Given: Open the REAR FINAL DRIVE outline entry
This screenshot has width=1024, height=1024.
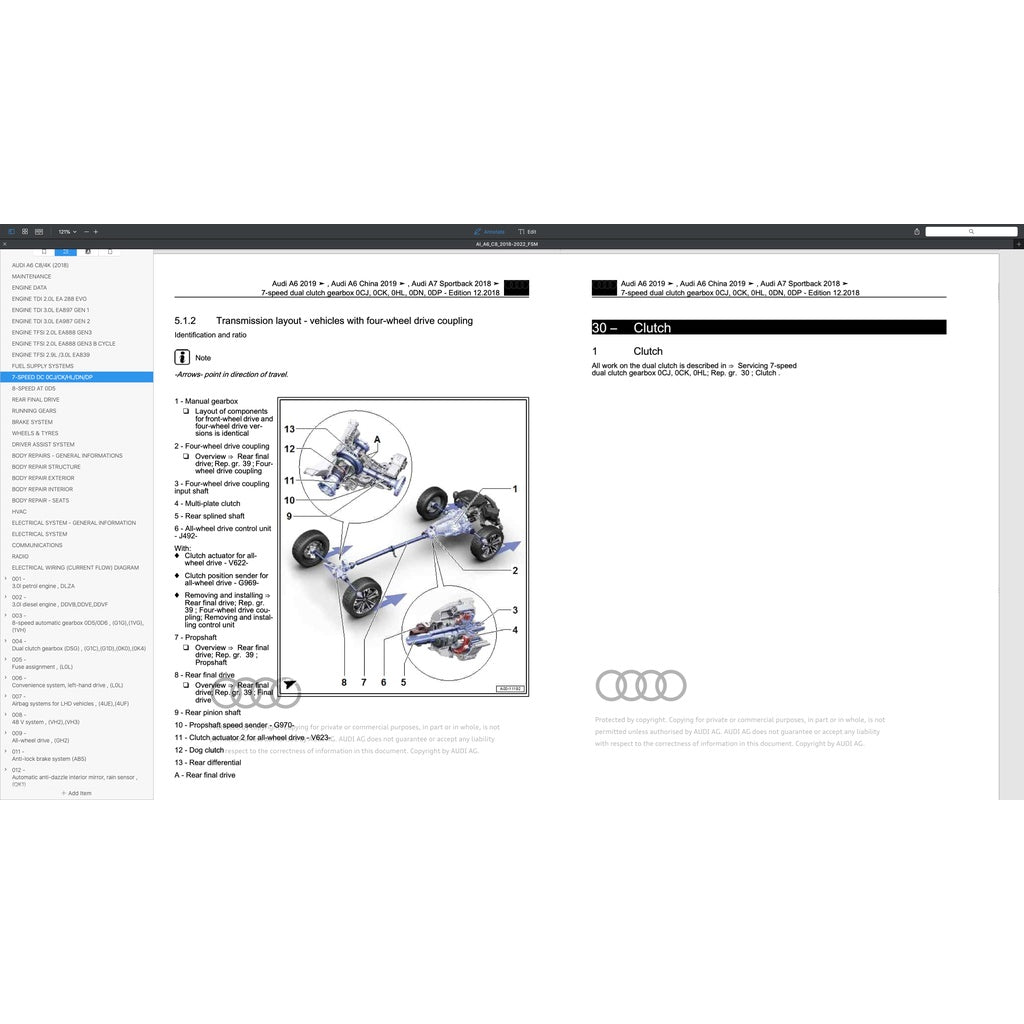Looking at the screenshot, I should [35, 399].
